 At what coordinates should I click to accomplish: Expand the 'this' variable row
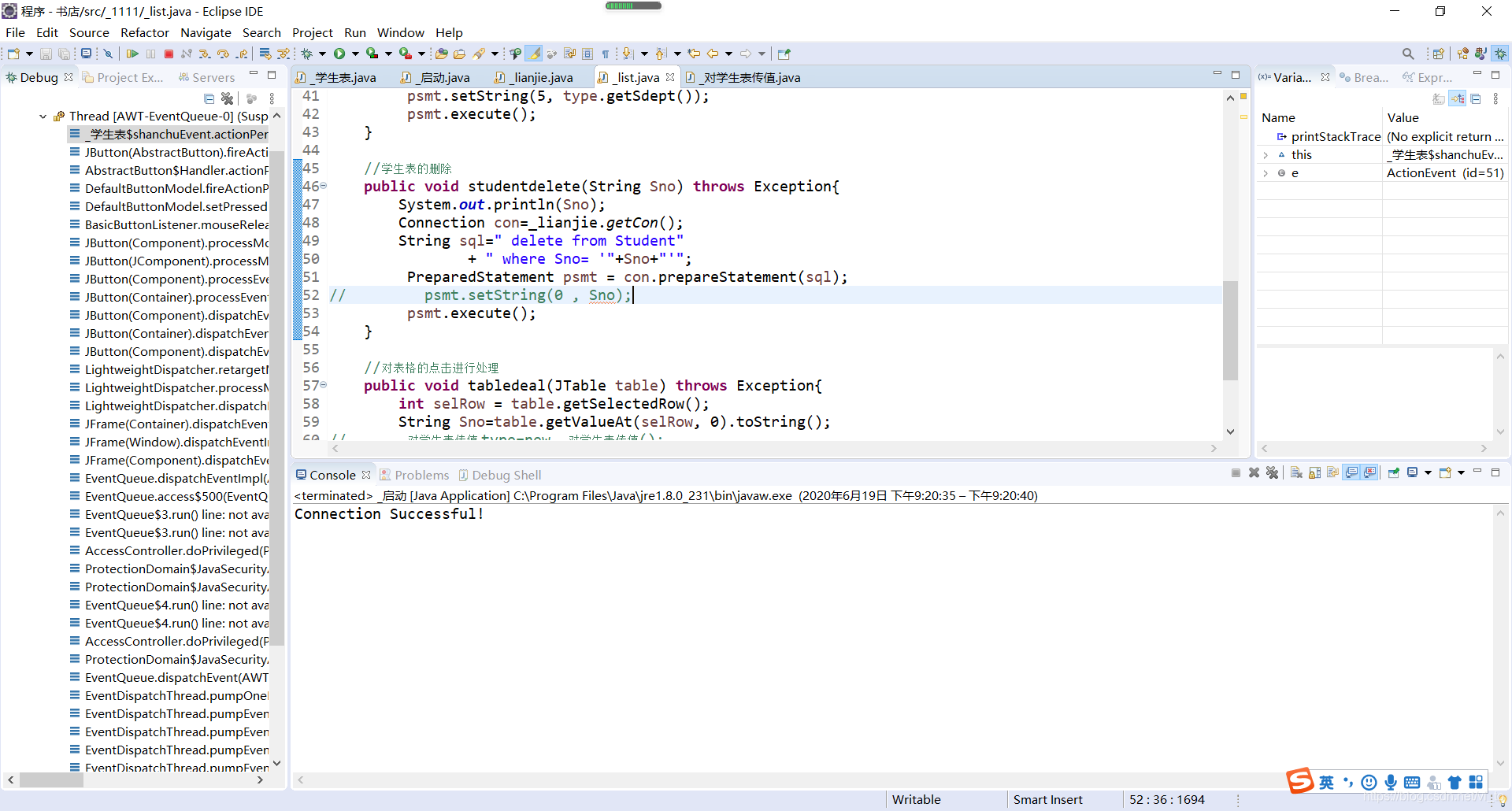1266,155
